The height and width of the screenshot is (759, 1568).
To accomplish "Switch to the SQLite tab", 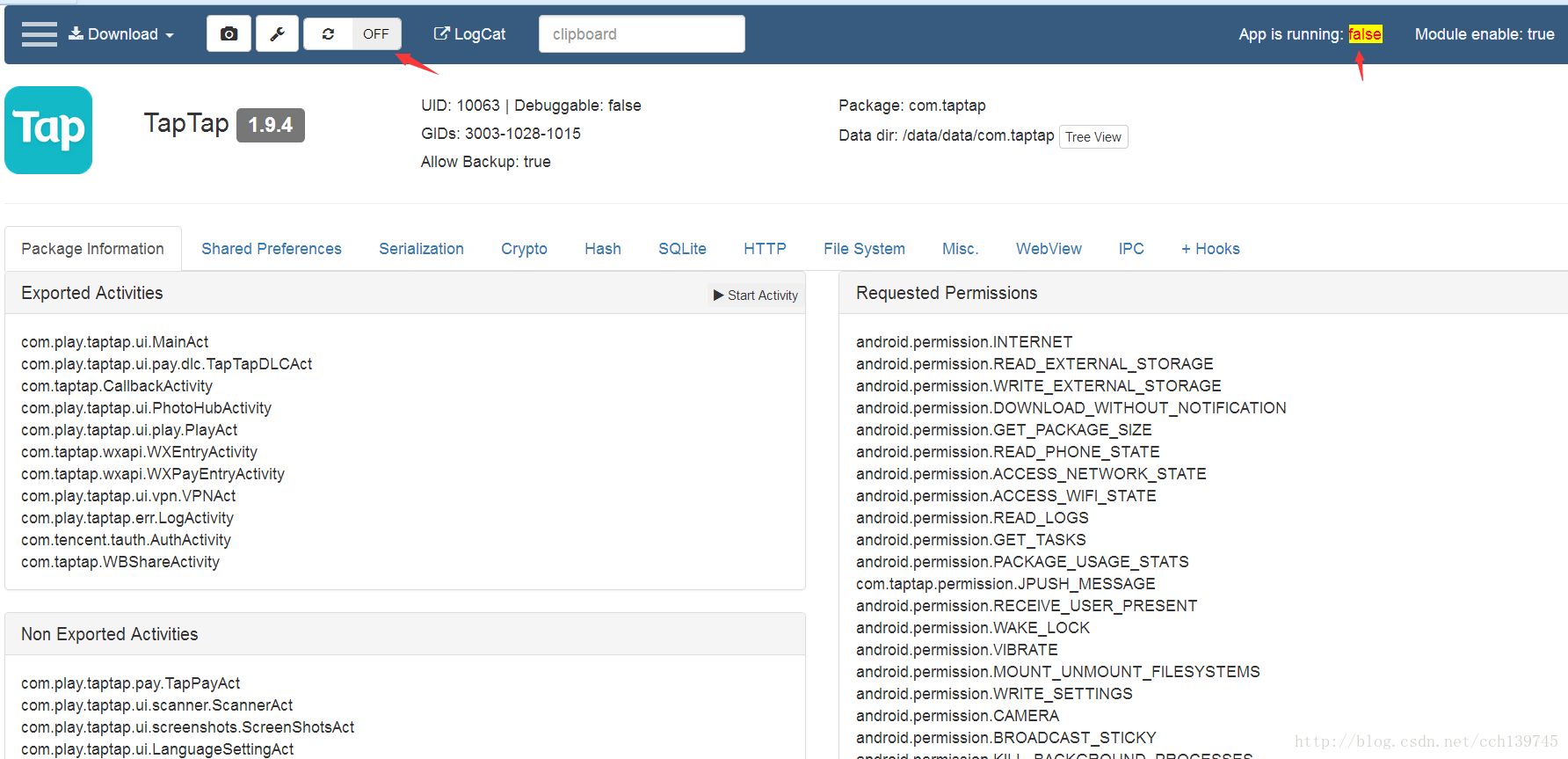I will (682, 249).
